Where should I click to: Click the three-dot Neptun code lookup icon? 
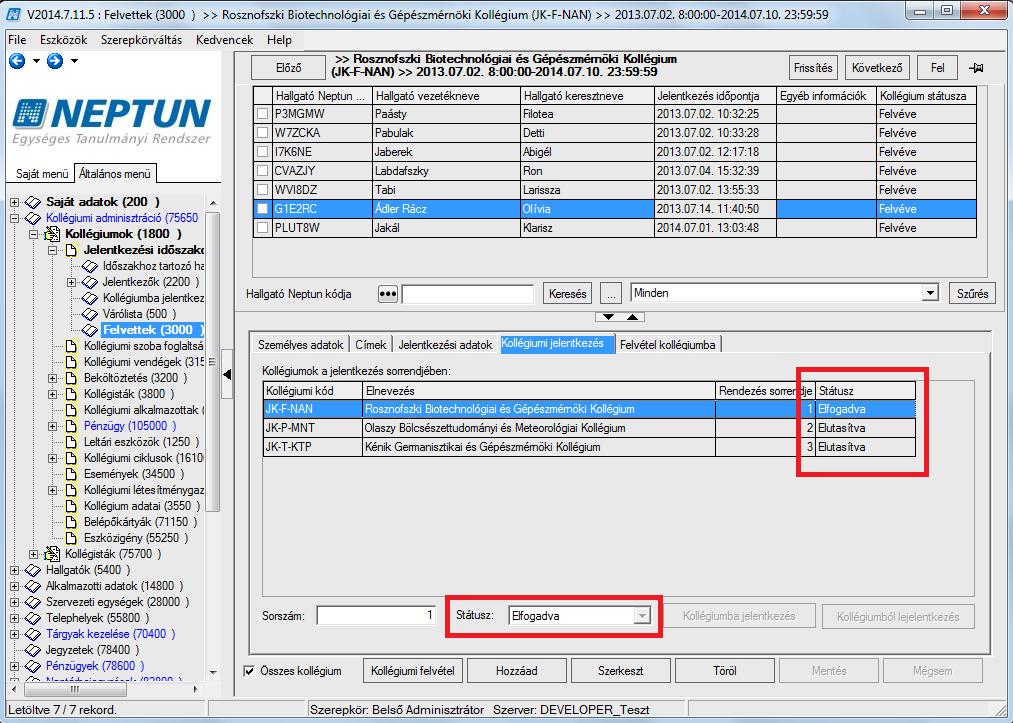click(388, 294)
